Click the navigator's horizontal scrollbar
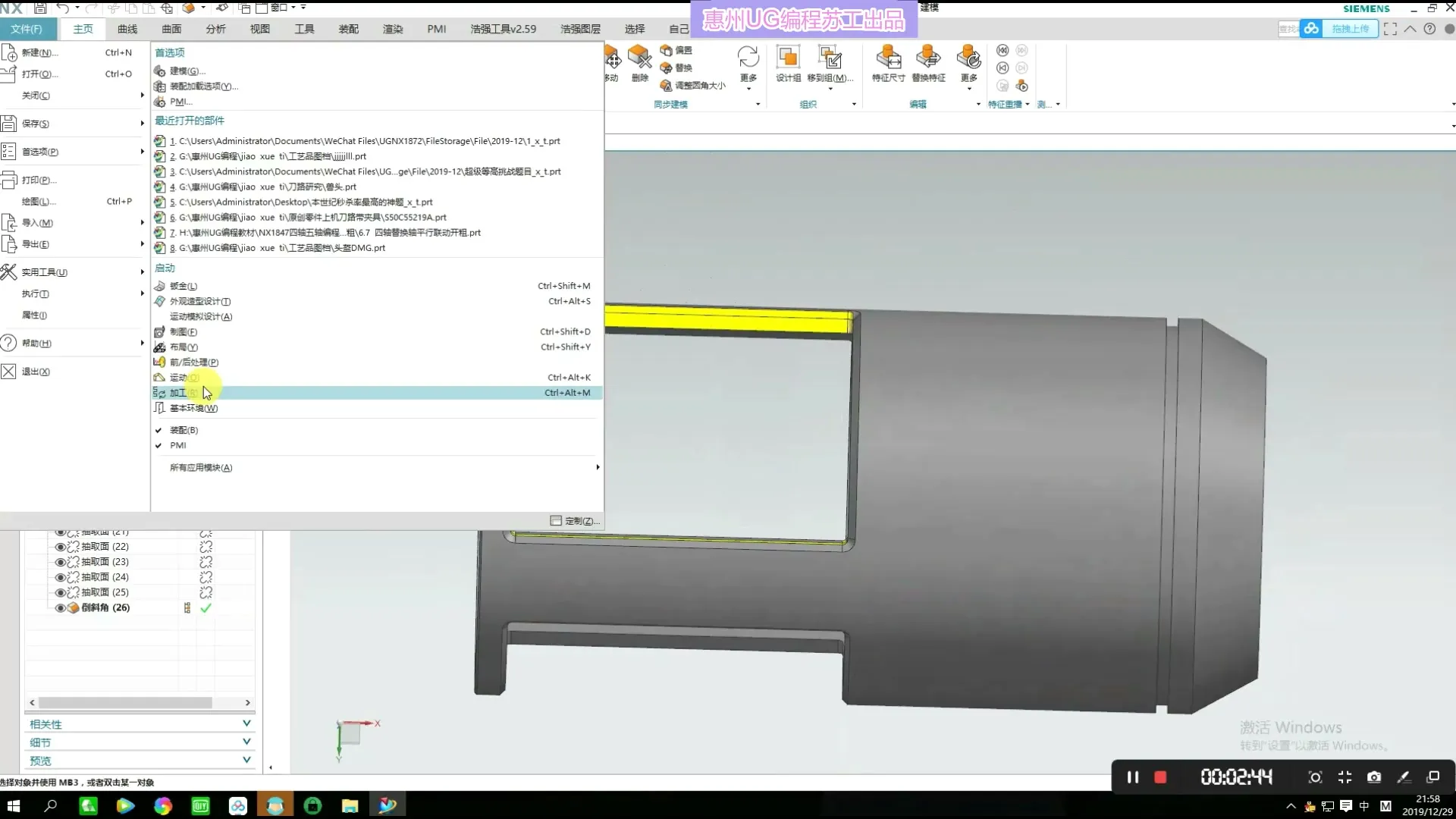 [125, 703]
